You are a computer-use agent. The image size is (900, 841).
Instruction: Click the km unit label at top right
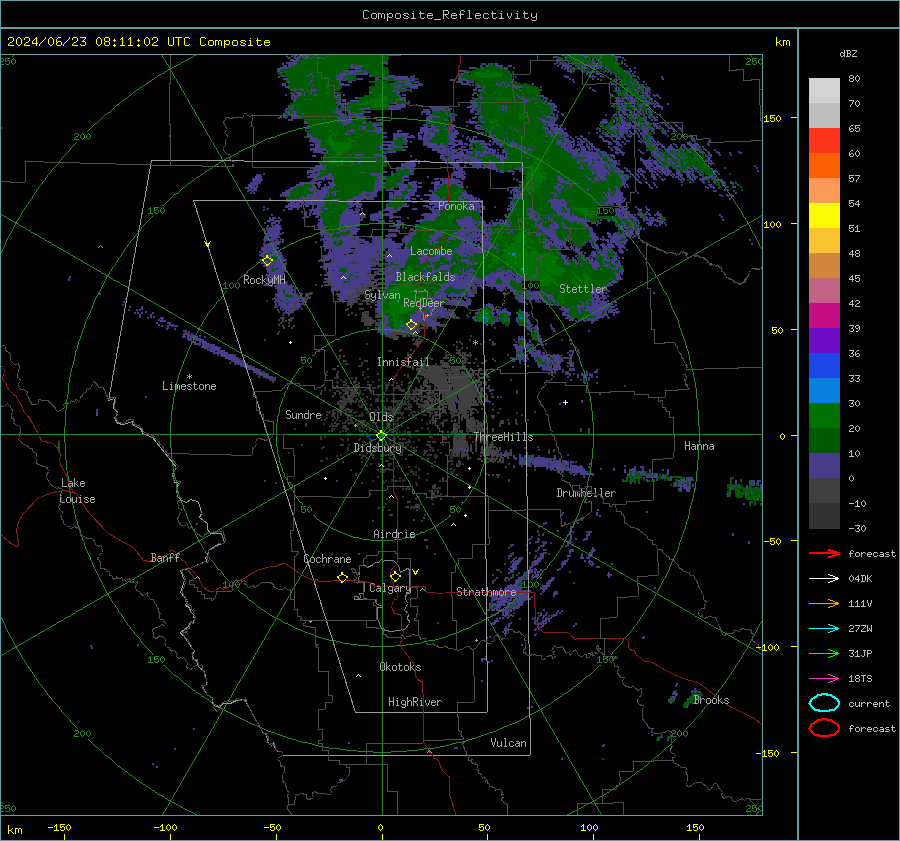(782, 42)
